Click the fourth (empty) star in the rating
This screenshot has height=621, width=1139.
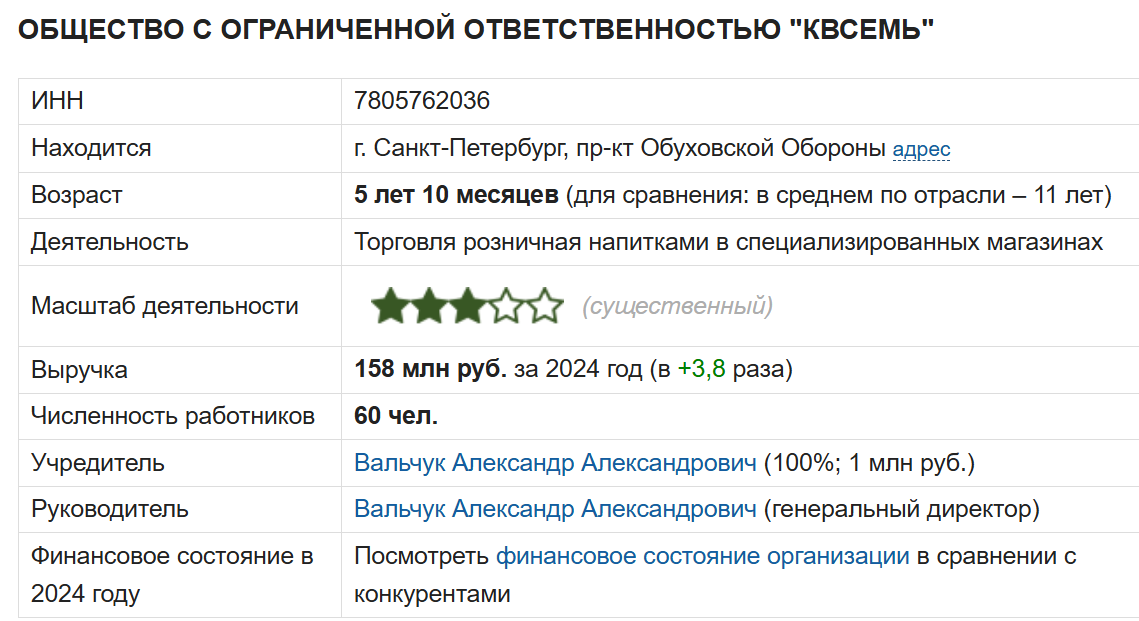click(506, 306)
